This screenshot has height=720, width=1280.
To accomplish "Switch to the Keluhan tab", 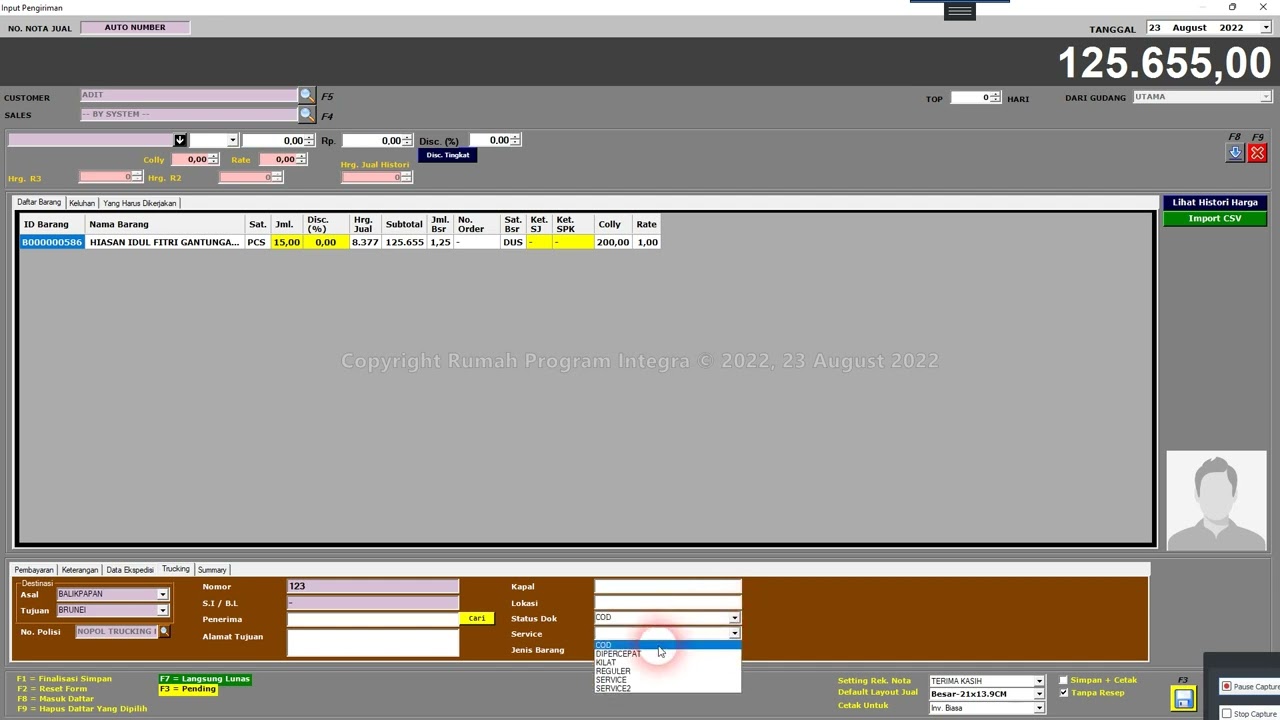I will [x=82, y=203].
